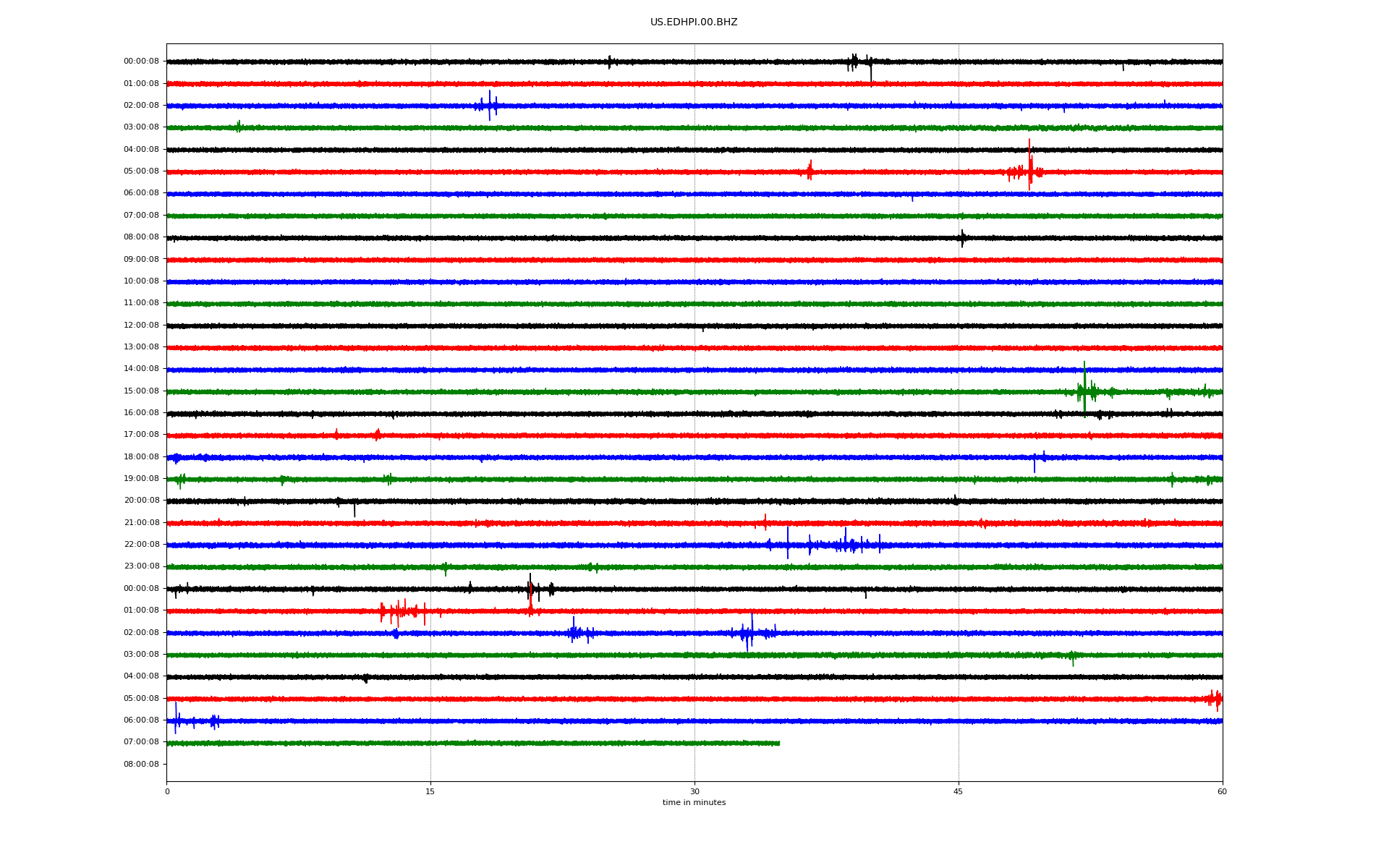This screenshot has height=868, width=1389.
Task: Click the 15:00:08 time label
Action: coord(141,391)
